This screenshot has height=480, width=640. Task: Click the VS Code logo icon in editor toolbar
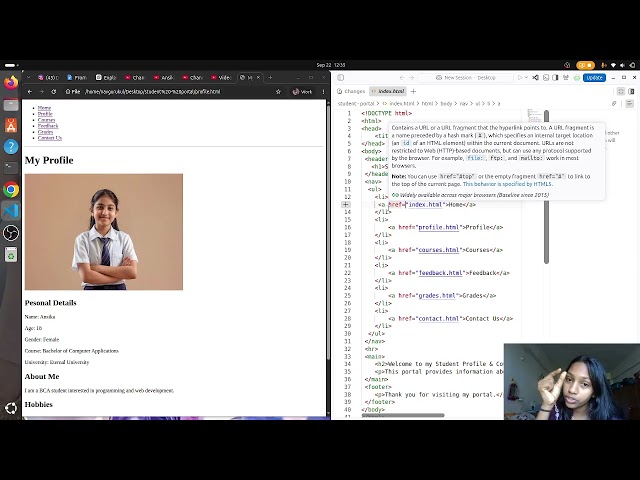536,78
